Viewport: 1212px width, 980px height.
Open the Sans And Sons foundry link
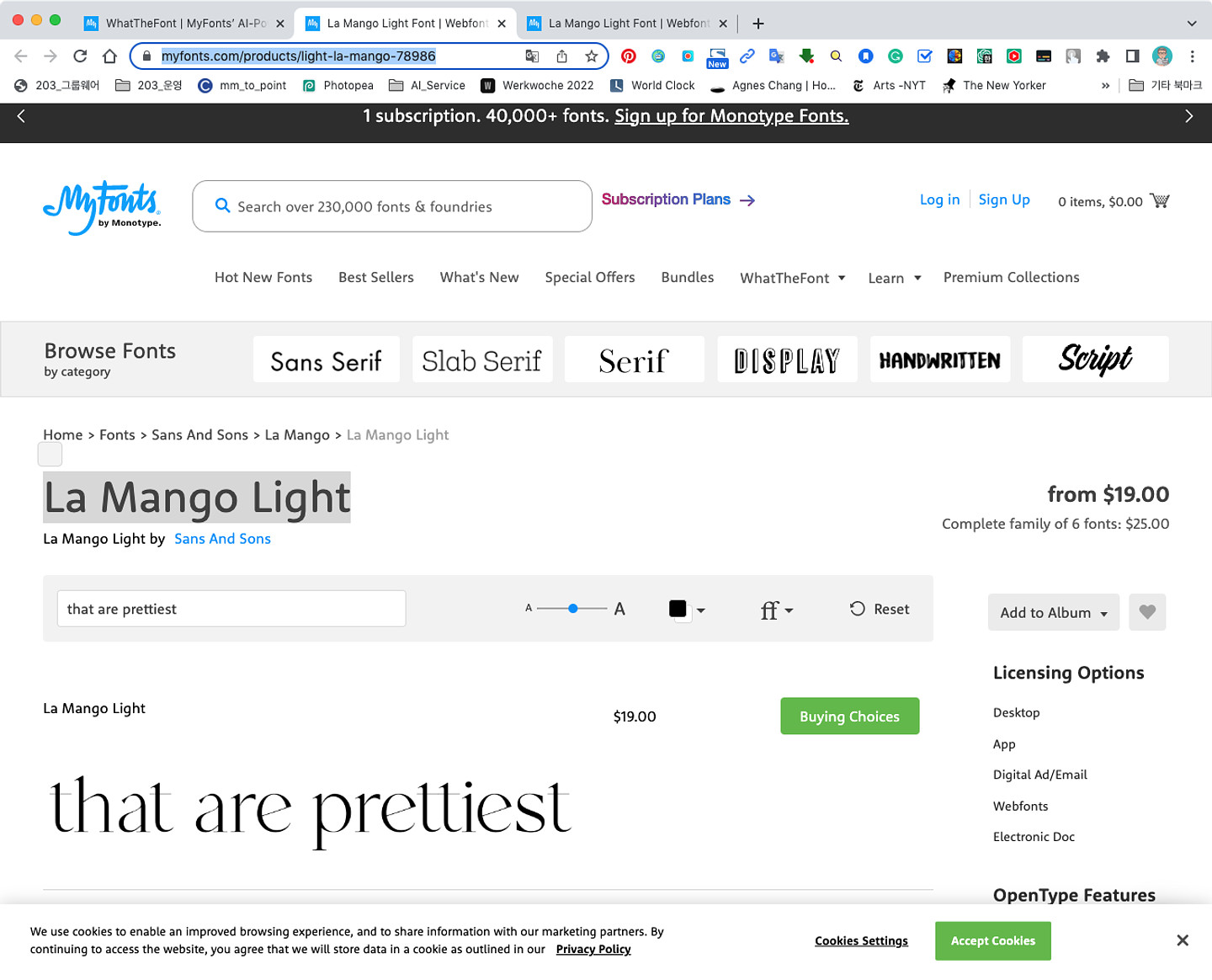(222, 539)
